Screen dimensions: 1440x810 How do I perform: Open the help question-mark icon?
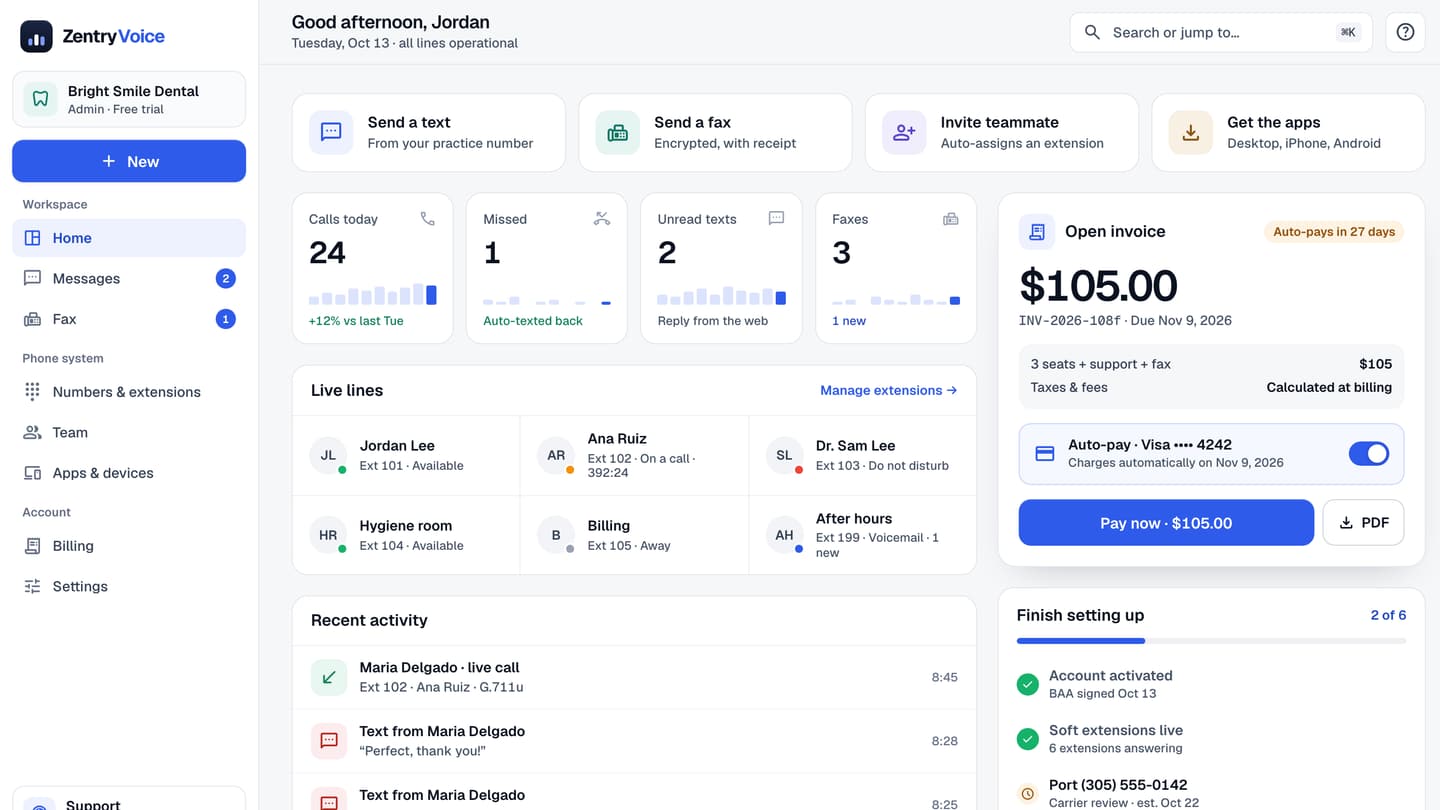coord(1405,32)
